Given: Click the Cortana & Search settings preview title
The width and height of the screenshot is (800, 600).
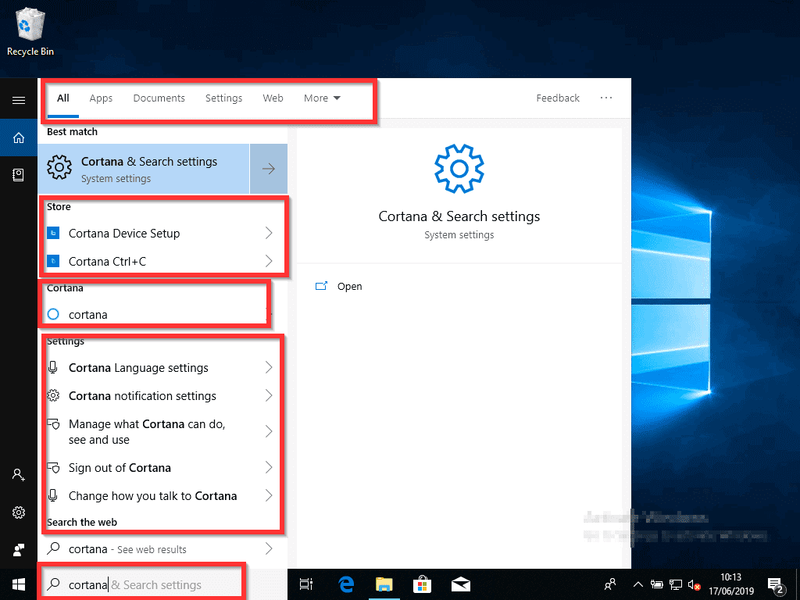Looking at the screenshot, I should tap(459, 216).
